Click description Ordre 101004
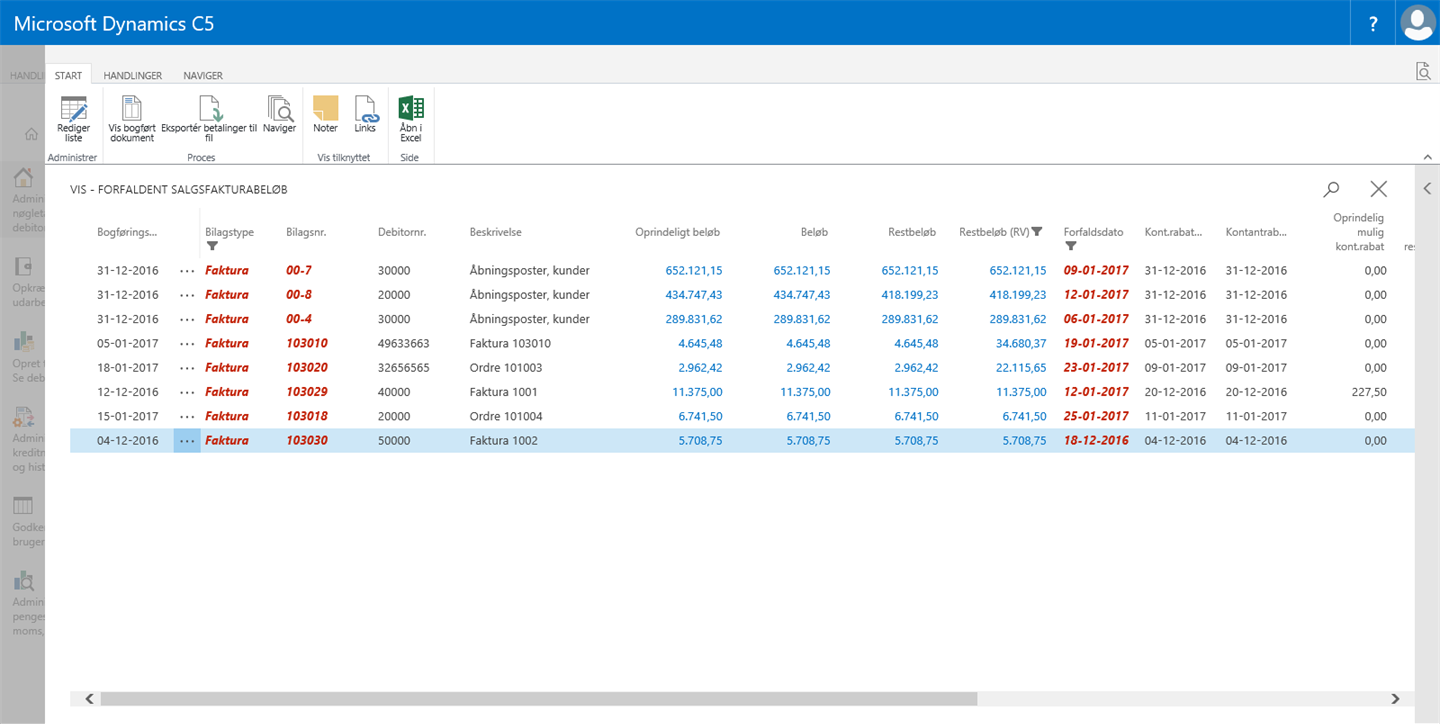The image size is (1440, 724). (506, 416)
